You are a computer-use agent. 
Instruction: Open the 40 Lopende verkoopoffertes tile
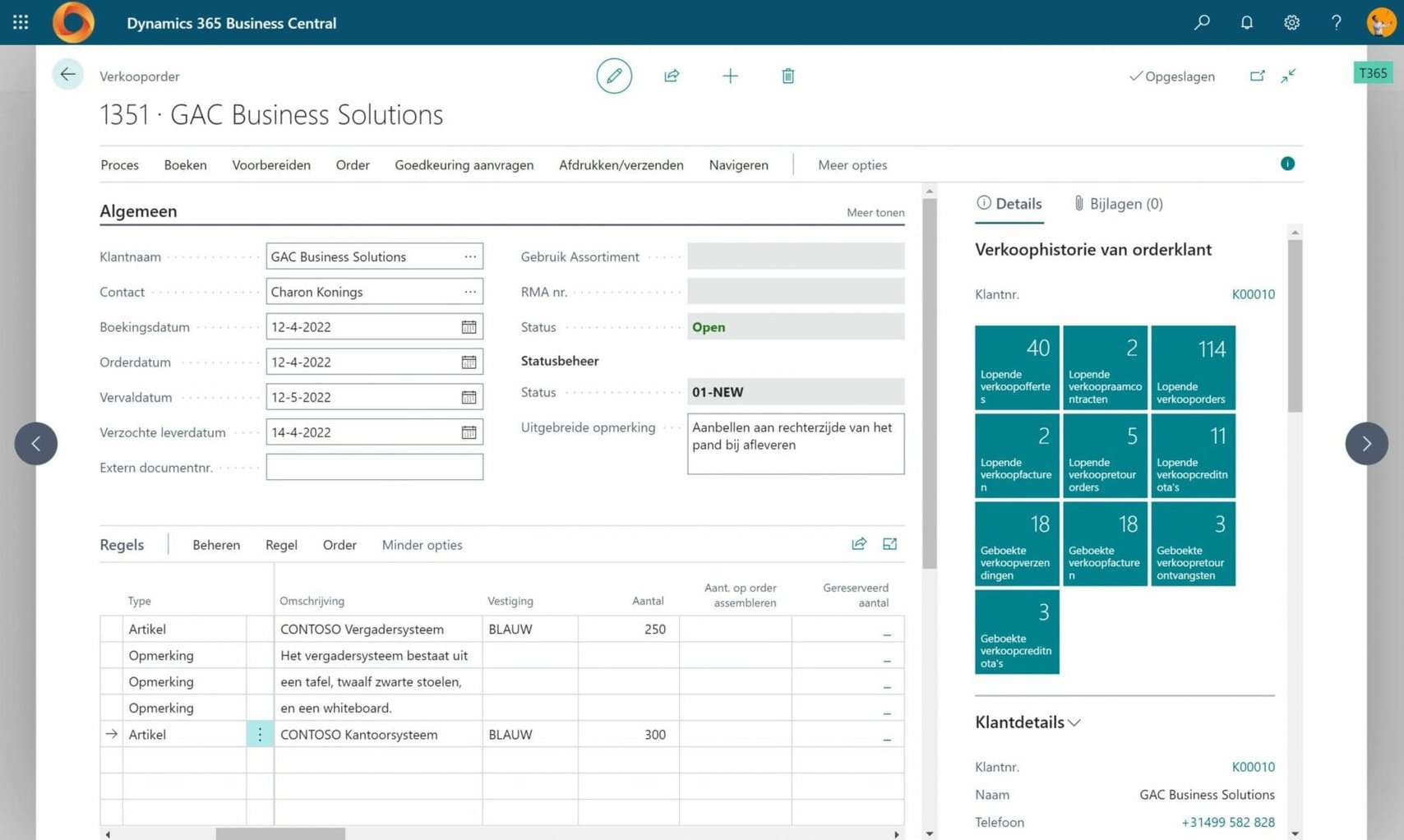(x=1017, y=367)
